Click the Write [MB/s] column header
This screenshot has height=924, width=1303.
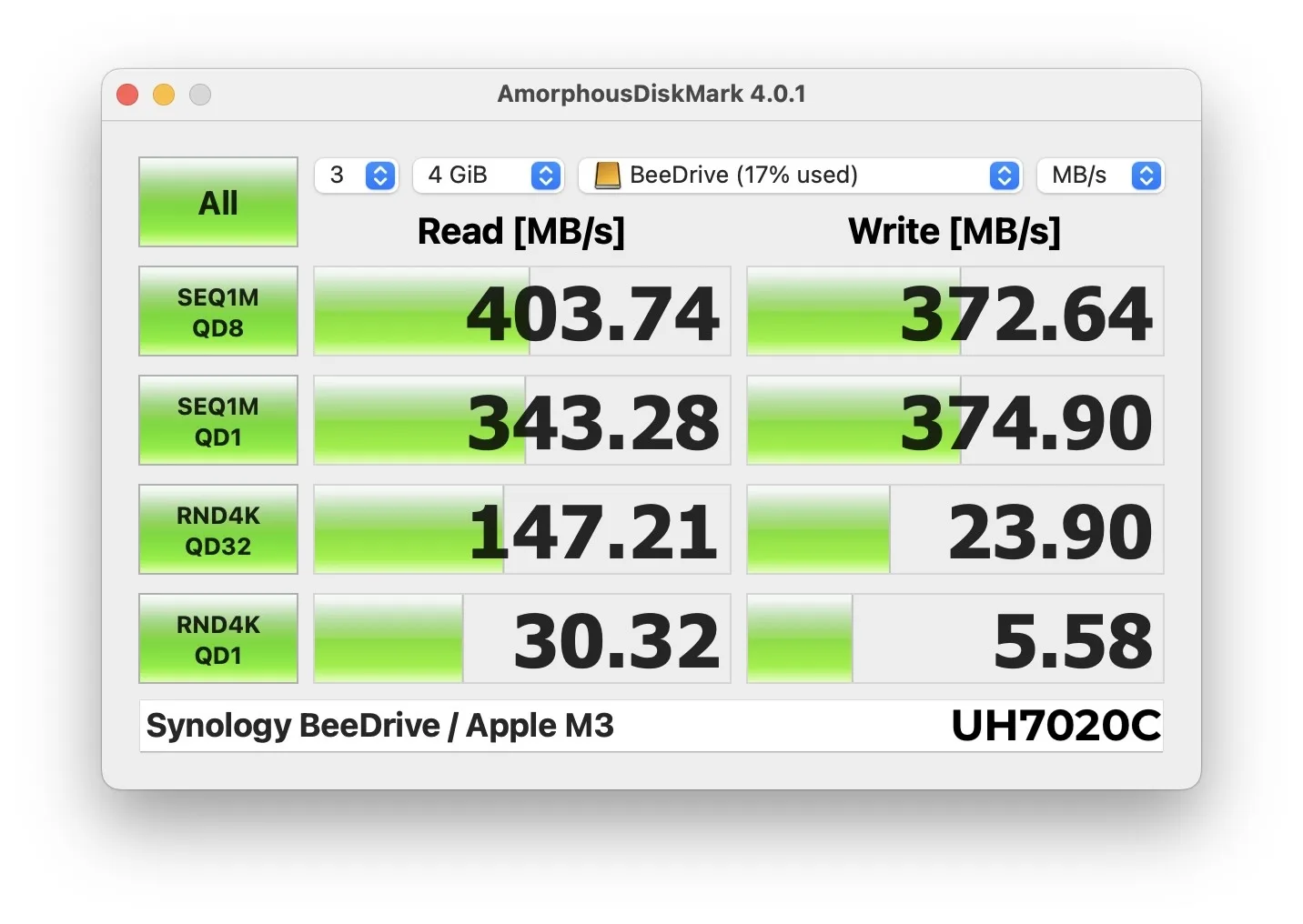tap(955, 231)
